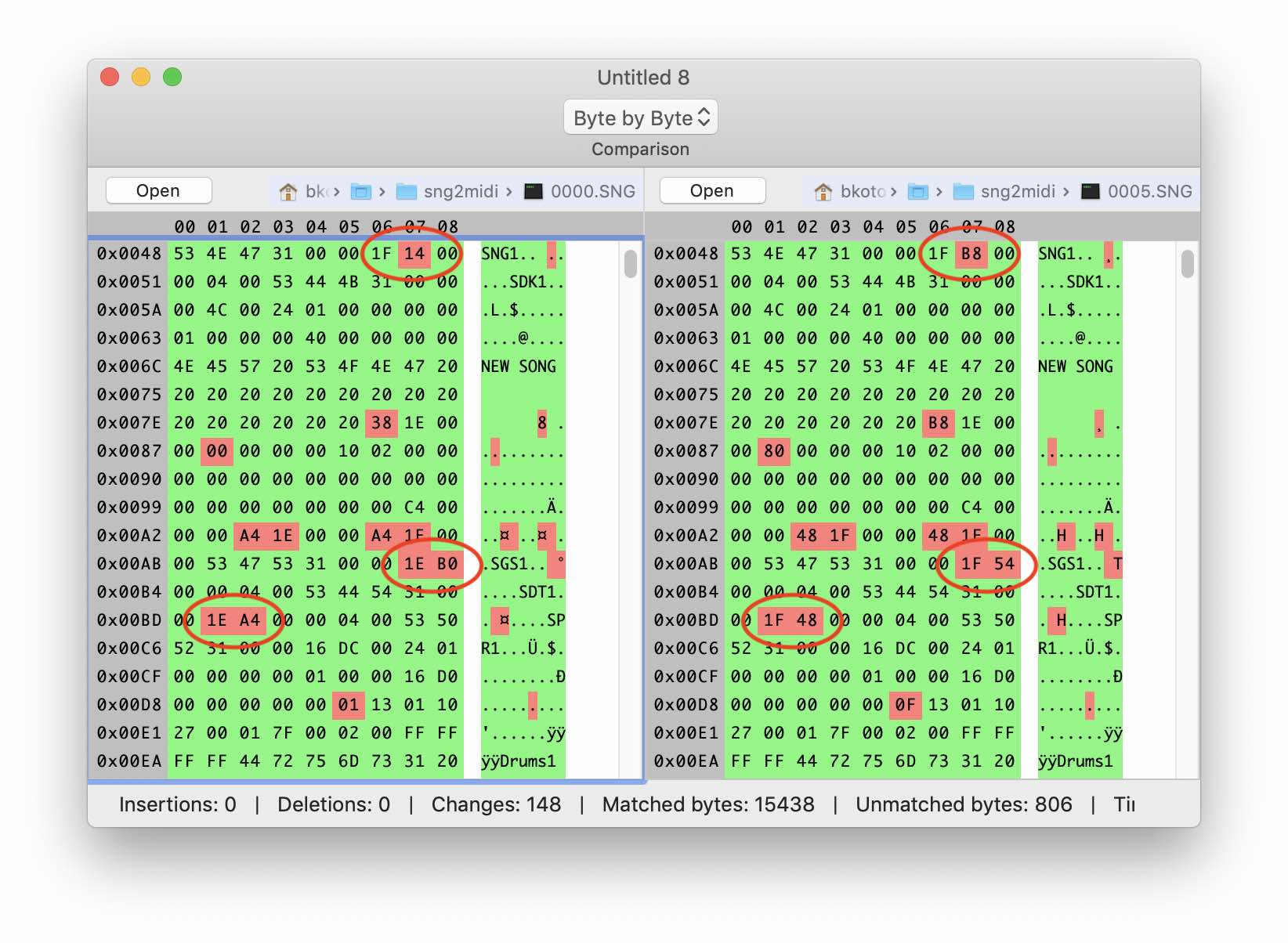The width and height of the screenshot is (1288, 943).
Task: Select changed byte 80 on row 0x0087 of 0005.SNG
Action: point(774,451)
